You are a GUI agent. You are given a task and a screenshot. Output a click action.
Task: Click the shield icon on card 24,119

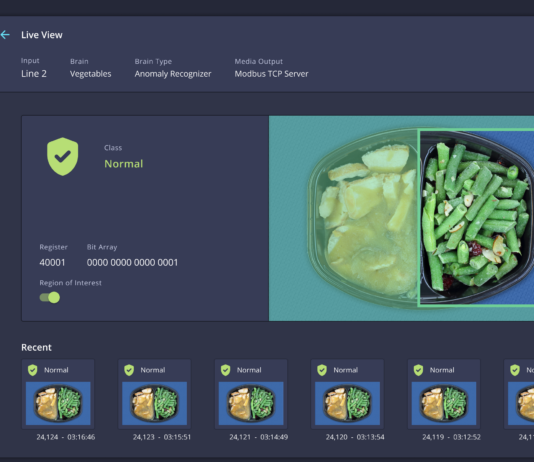[x=418, y=370]
